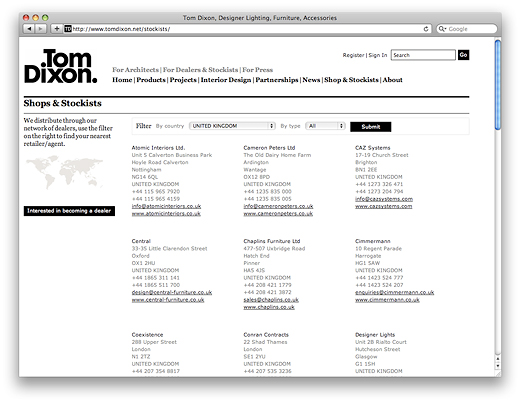Viewport: 520px width, 404px height.
Task: Click the Conran Contracts heading
Action: (266, 335)
